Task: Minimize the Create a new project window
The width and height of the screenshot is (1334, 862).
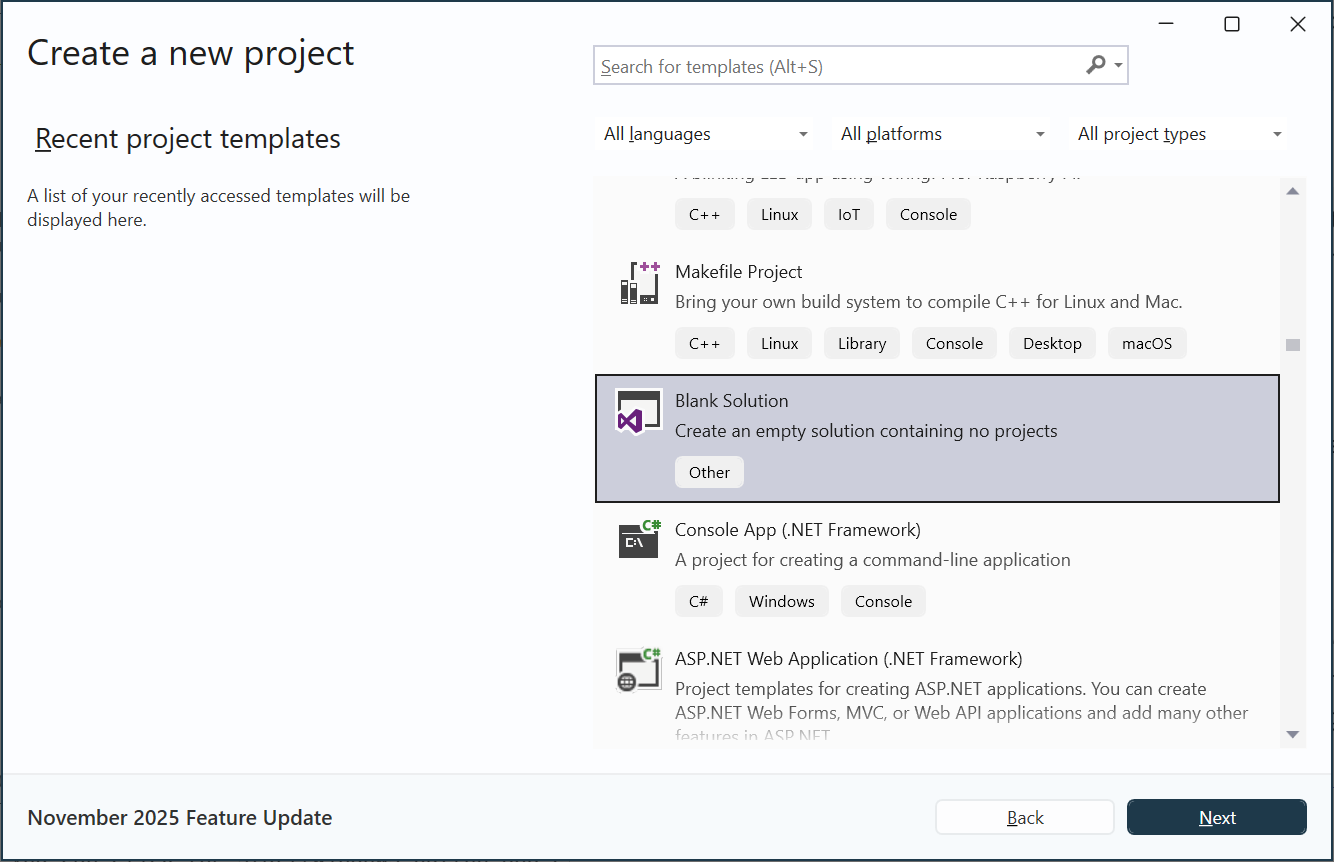Action: [x=1166, y=24]
